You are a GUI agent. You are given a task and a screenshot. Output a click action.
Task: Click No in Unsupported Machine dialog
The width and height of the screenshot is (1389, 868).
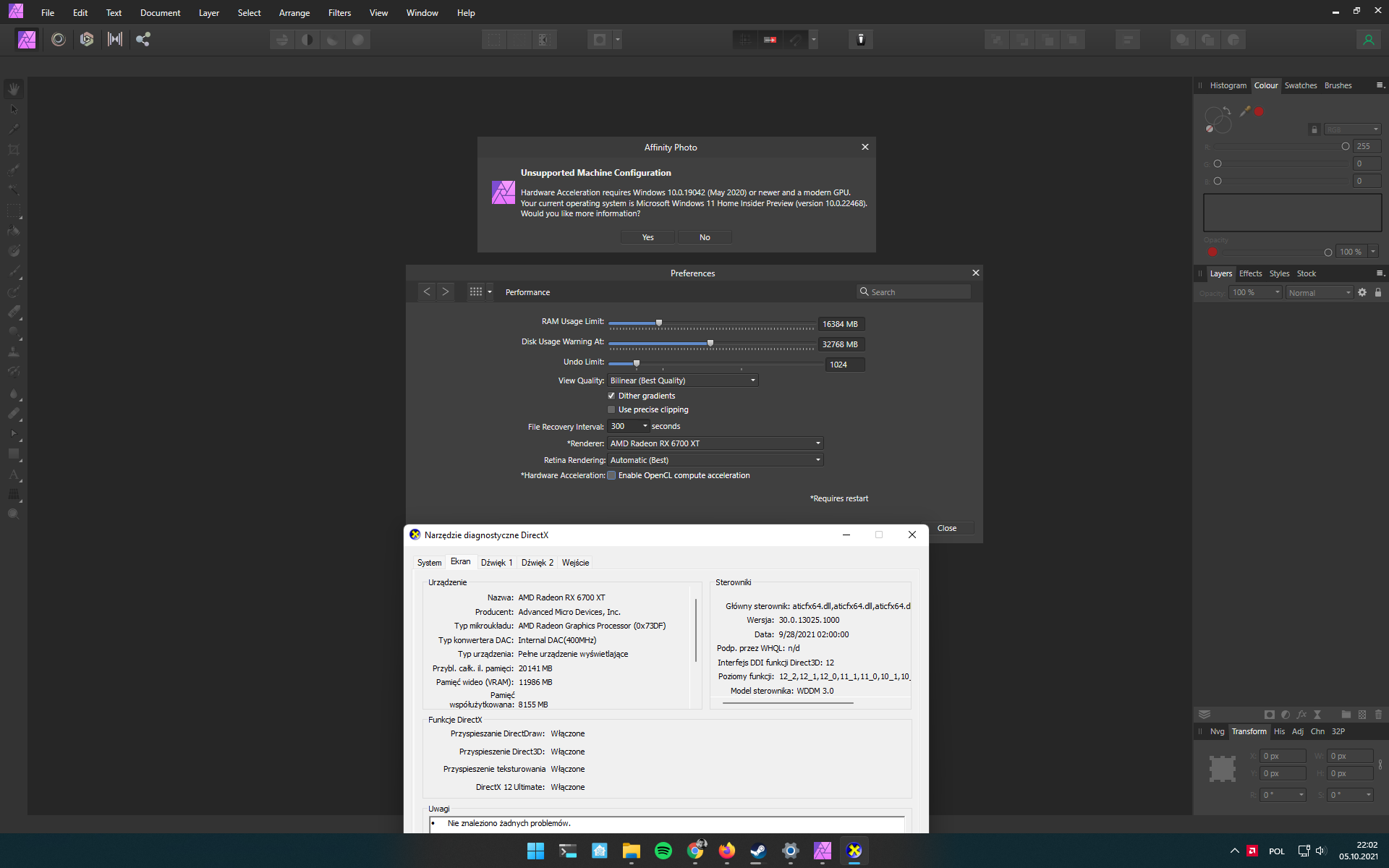tap(705, 237)
